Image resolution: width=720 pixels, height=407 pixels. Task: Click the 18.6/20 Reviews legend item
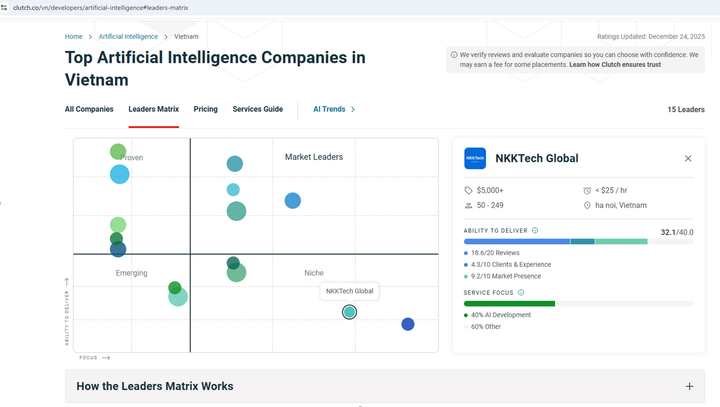click(492, 253)
